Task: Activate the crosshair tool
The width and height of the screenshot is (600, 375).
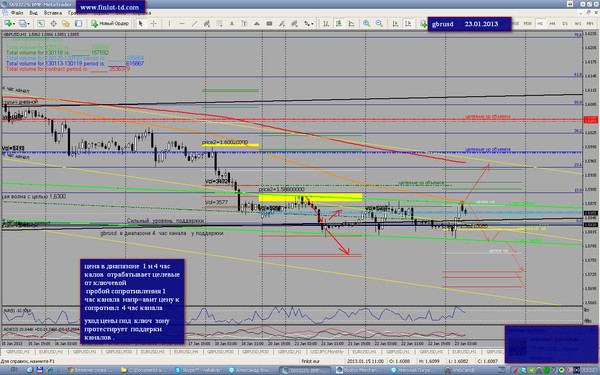Action: (x=153, y=24)
